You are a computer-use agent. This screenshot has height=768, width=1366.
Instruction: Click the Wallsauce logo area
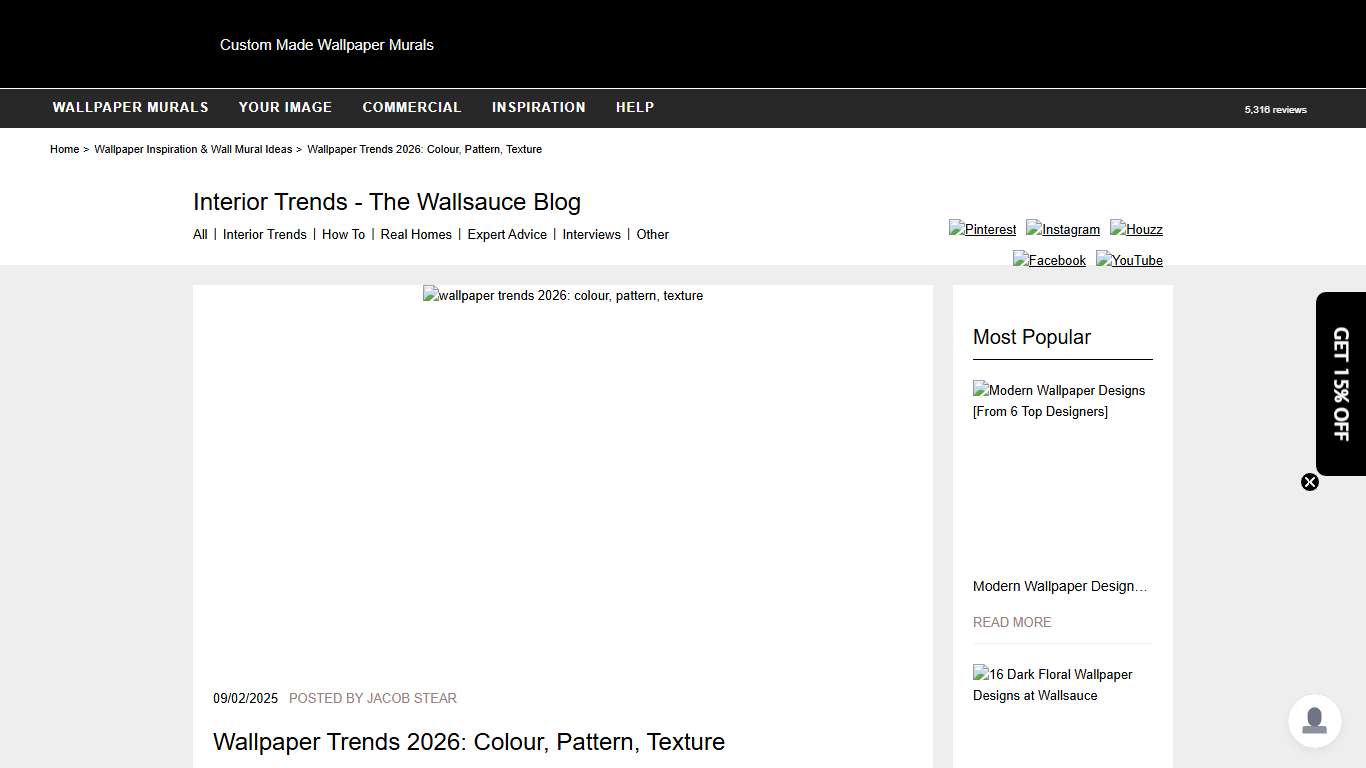(327, 44)
